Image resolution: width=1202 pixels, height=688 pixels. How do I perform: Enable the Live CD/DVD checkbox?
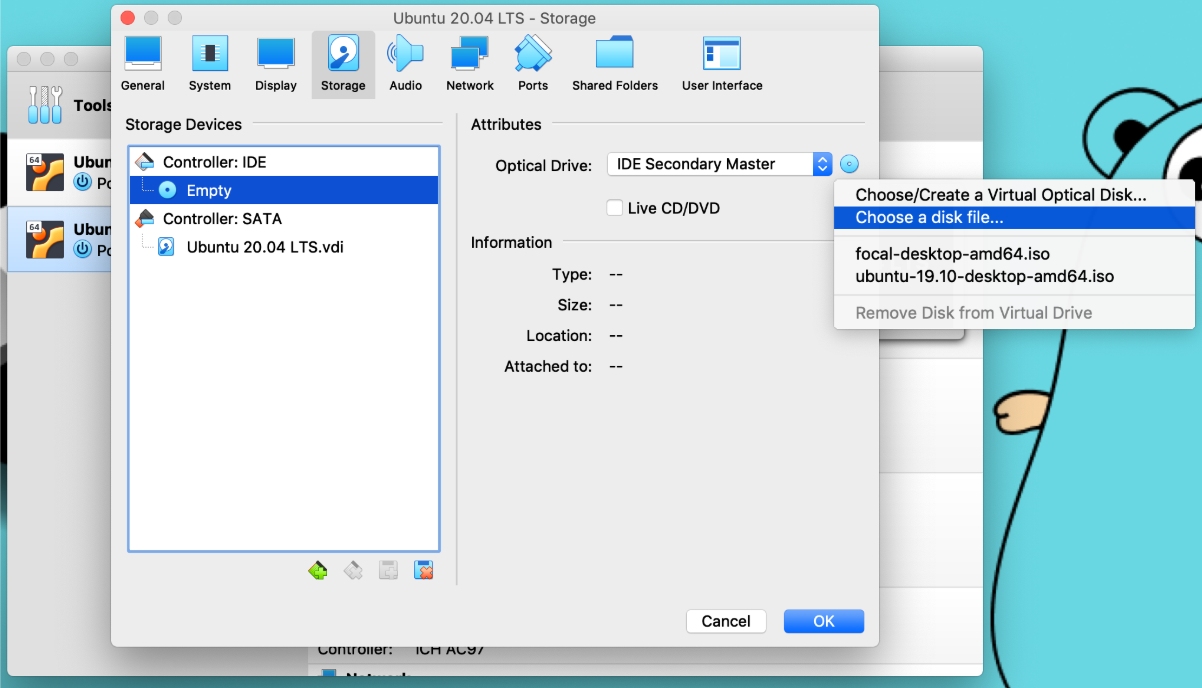pyautogui.click(x=615, y=208)
